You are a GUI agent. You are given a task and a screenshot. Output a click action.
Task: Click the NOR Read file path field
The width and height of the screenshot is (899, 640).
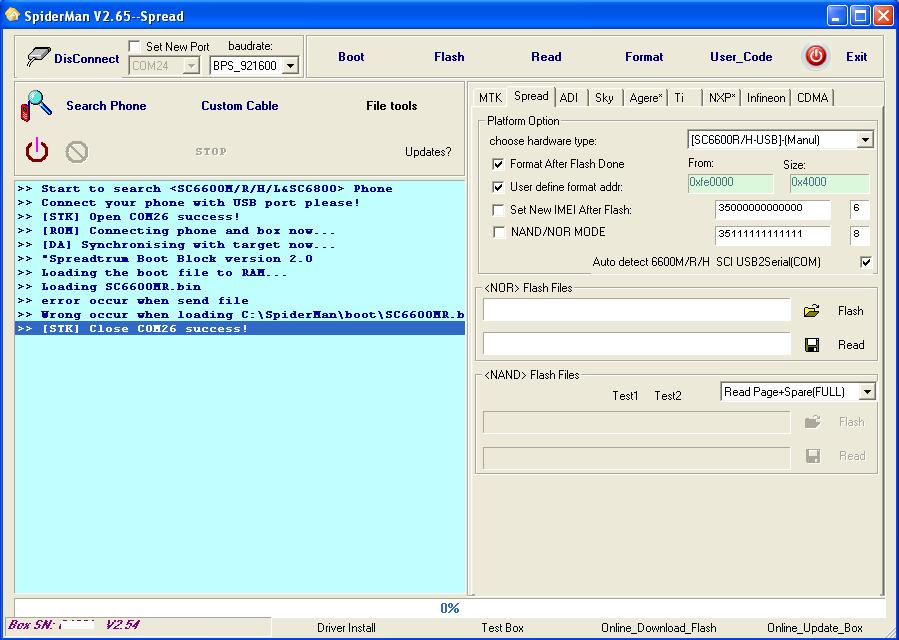click(x=636, y=344)
